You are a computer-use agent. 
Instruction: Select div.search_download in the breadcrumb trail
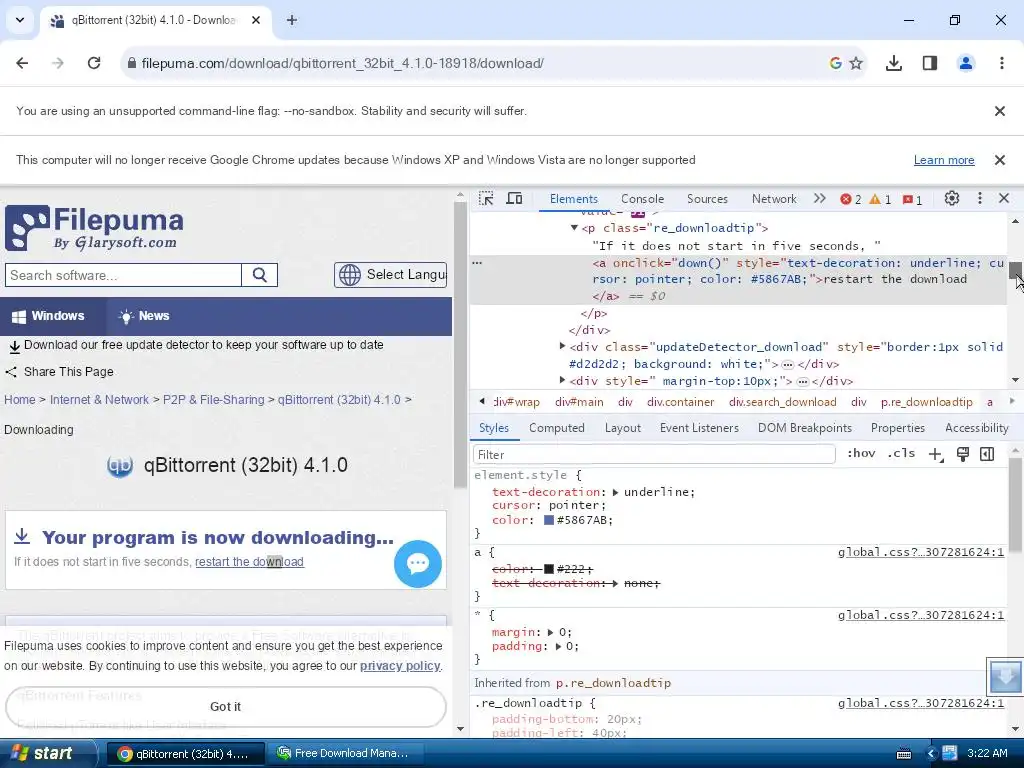coord(782,402)
